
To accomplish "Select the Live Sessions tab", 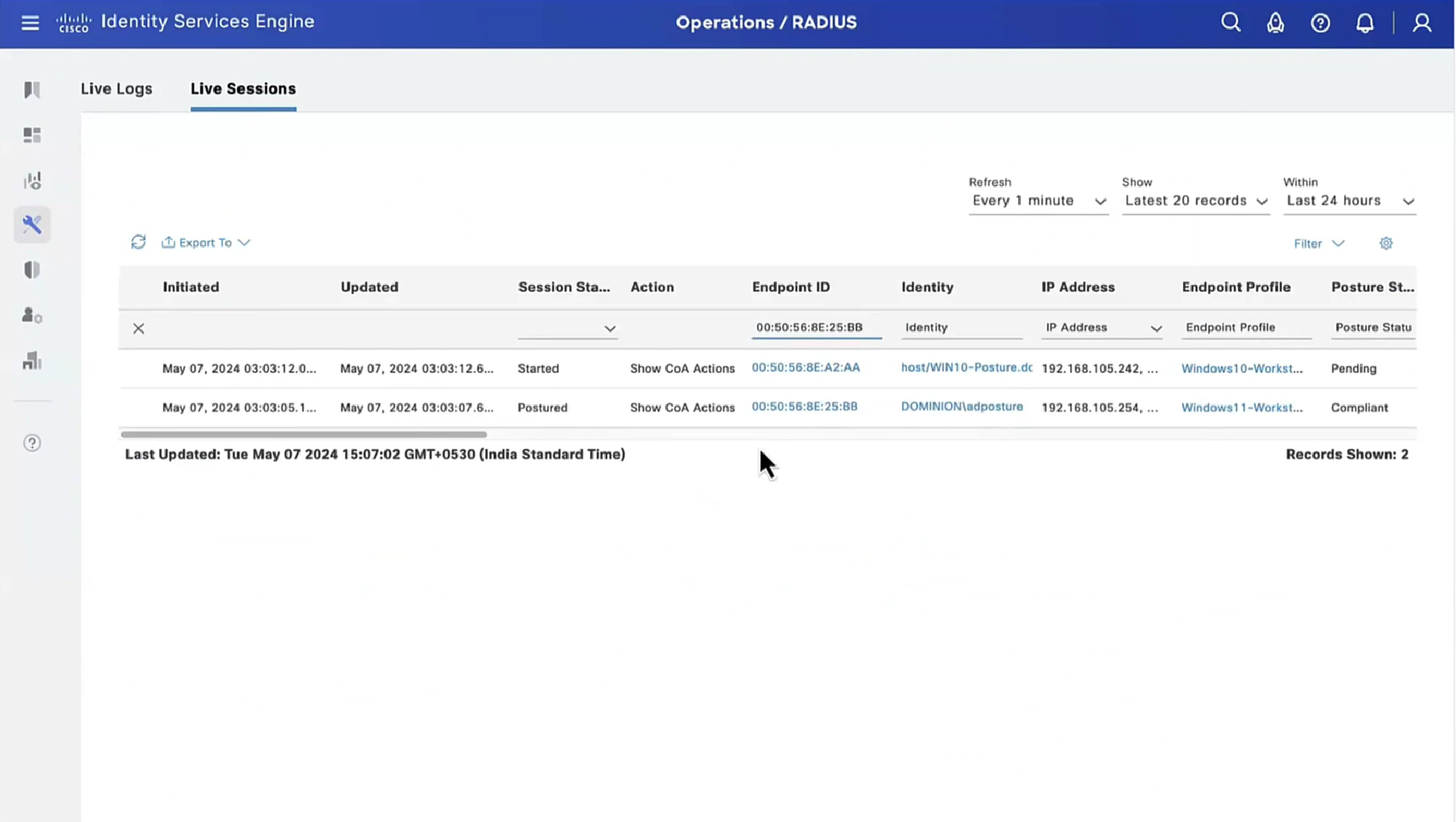I will tap(243, 88).
